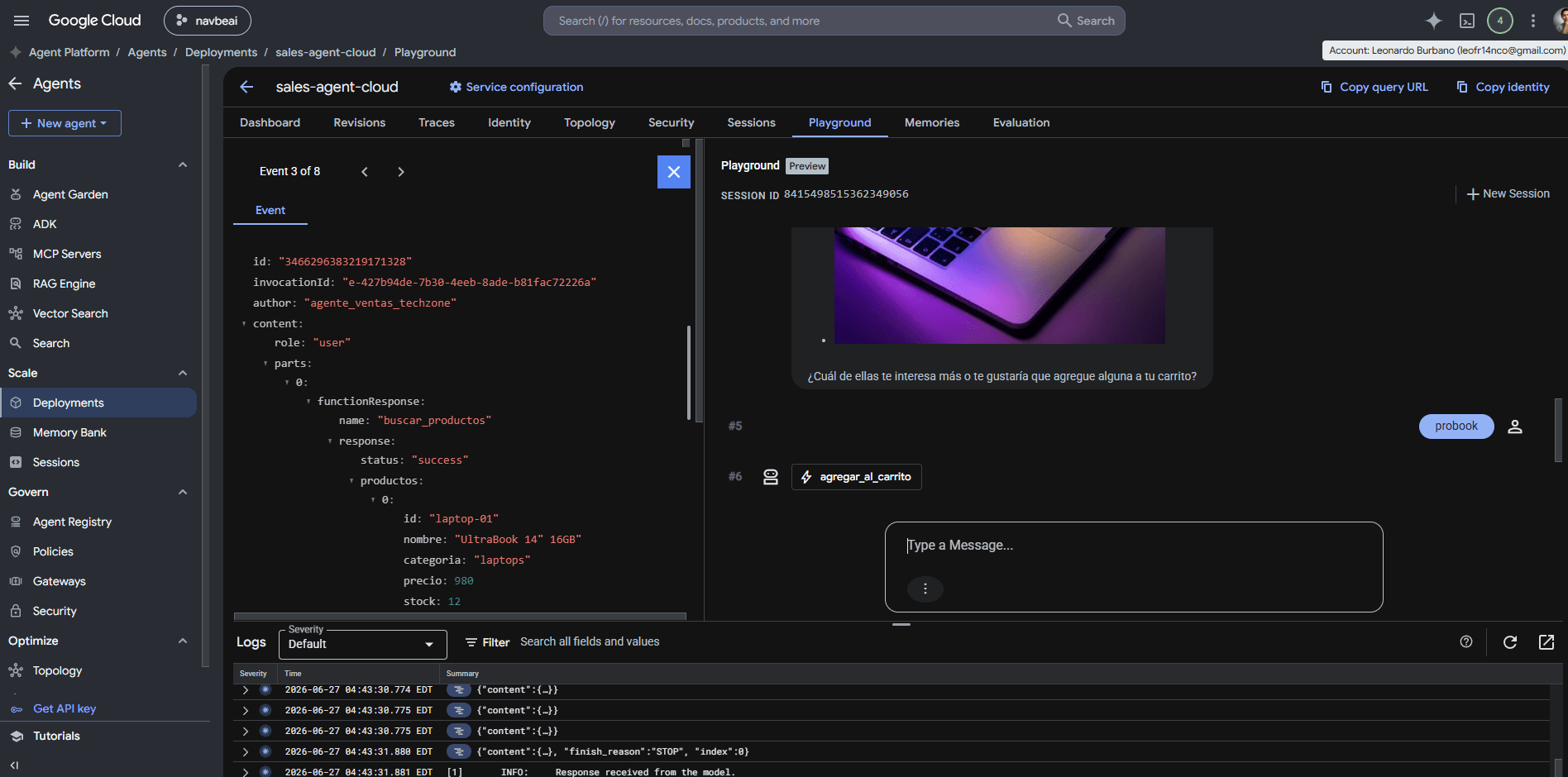
Task: Expand the 04:43:31.880 log row
Action: point(246,751)
